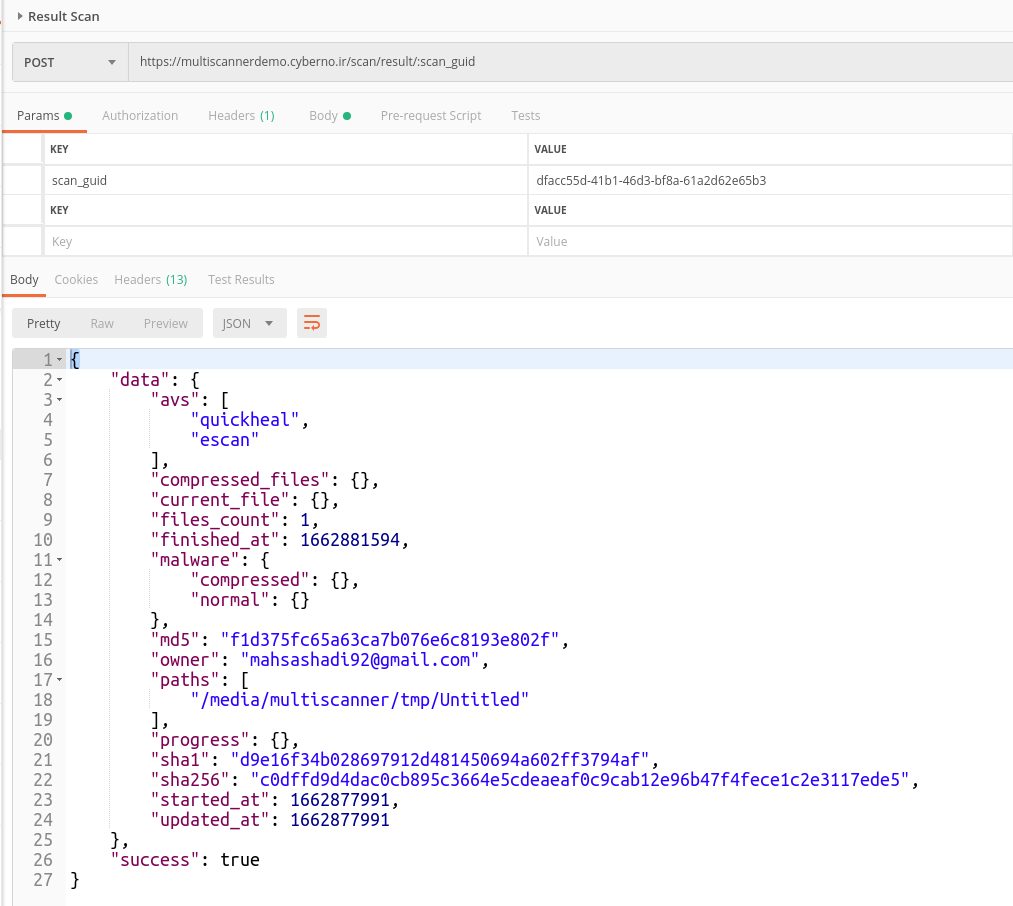Switch response view to Preview

click(x=165, y=323)
